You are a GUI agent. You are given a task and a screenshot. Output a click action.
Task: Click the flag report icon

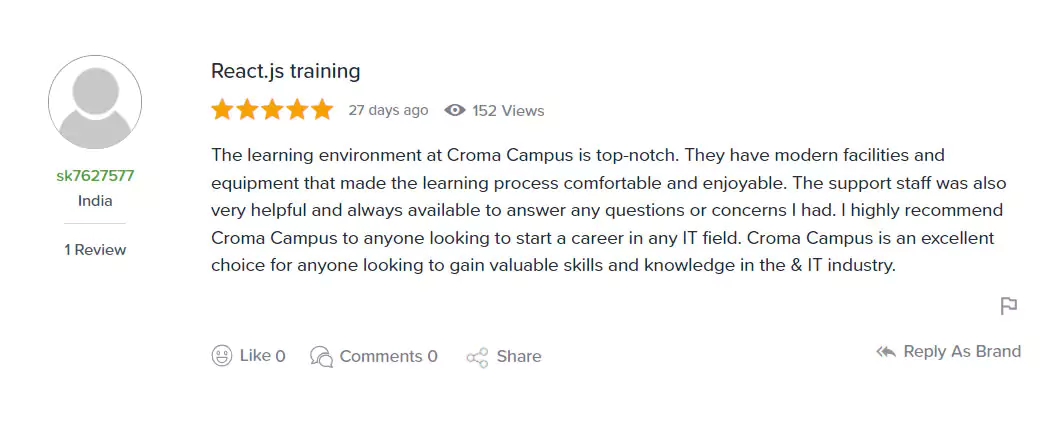[x=1009, y=306]
